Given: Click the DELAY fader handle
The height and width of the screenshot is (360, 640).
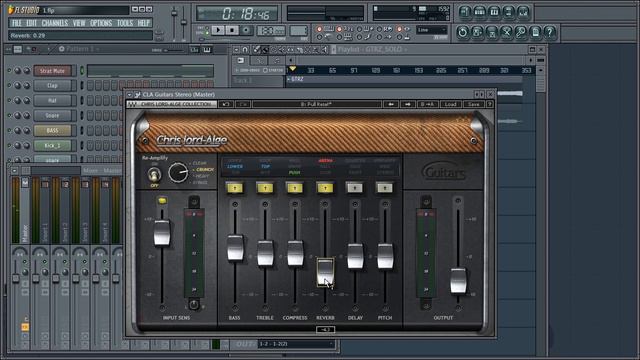Looking at the screenshot, I should click(x=355, y=256).
